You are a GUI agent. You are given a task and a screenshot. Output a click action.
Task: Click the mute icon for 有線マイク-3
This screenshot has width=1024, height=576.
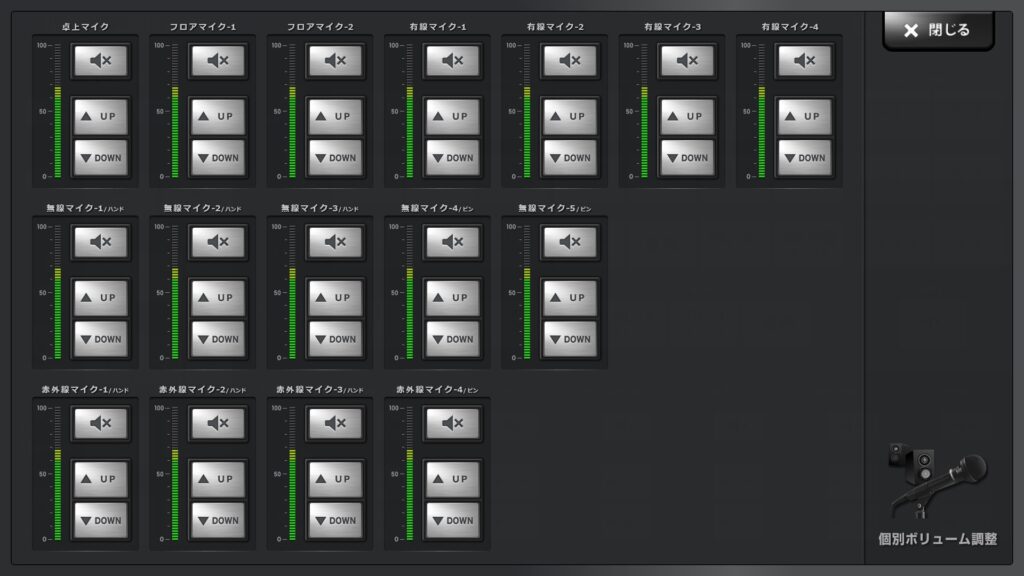tap(687, 61)
